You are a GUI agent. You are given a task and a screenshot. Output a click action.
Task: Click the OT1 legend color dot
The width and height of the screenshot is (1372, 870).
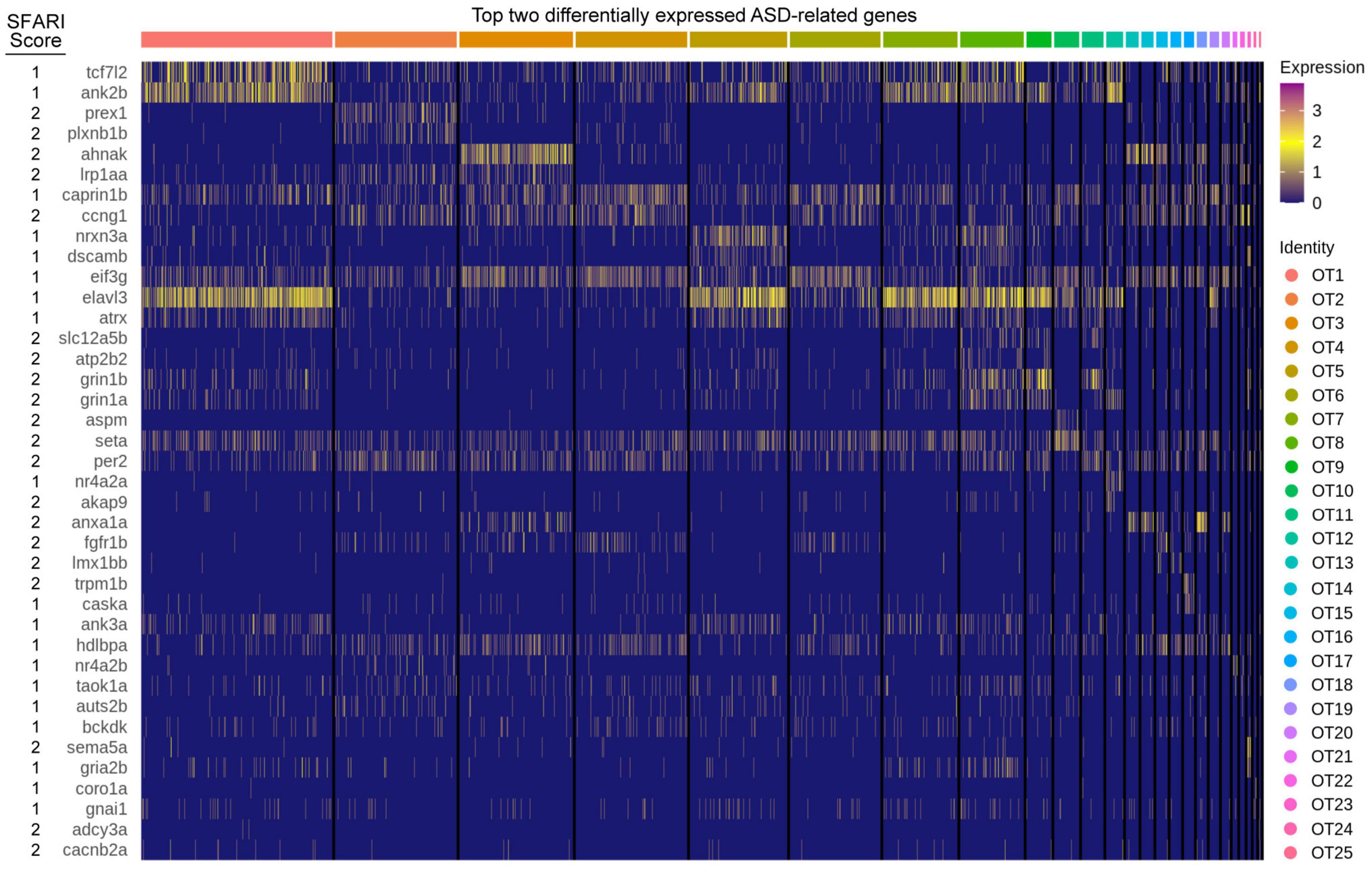(1291, 275)
